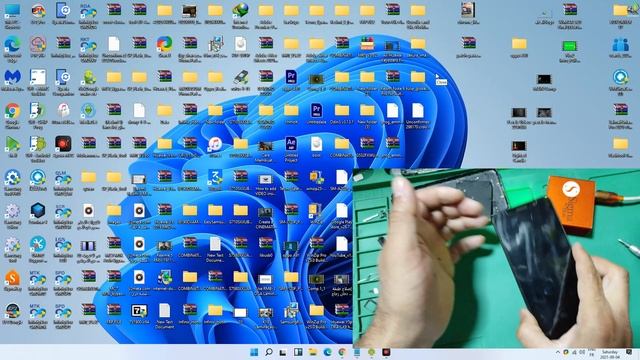This screenshot has width=640, height=360.
Task: Open the WinRAR stacked-books application icon
Action: 367,44
